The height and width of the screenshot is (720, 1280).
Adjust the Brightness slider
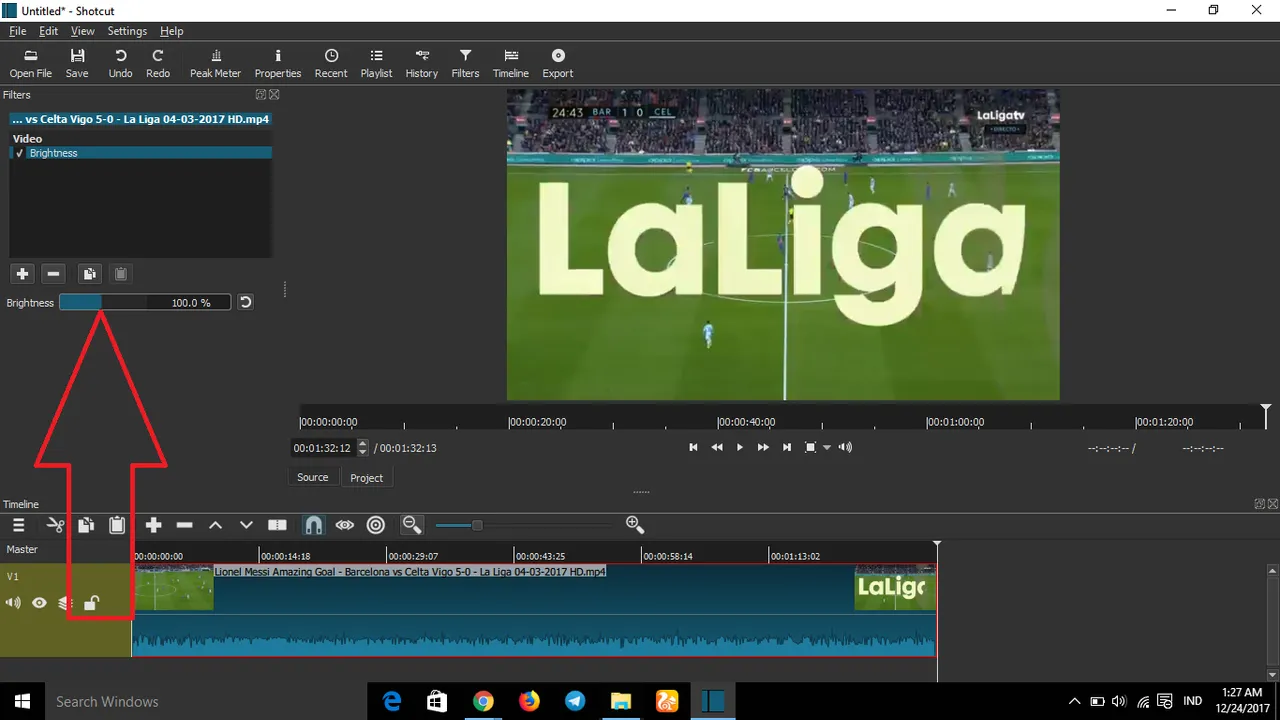pyautogui.click(x=145, y=302)
